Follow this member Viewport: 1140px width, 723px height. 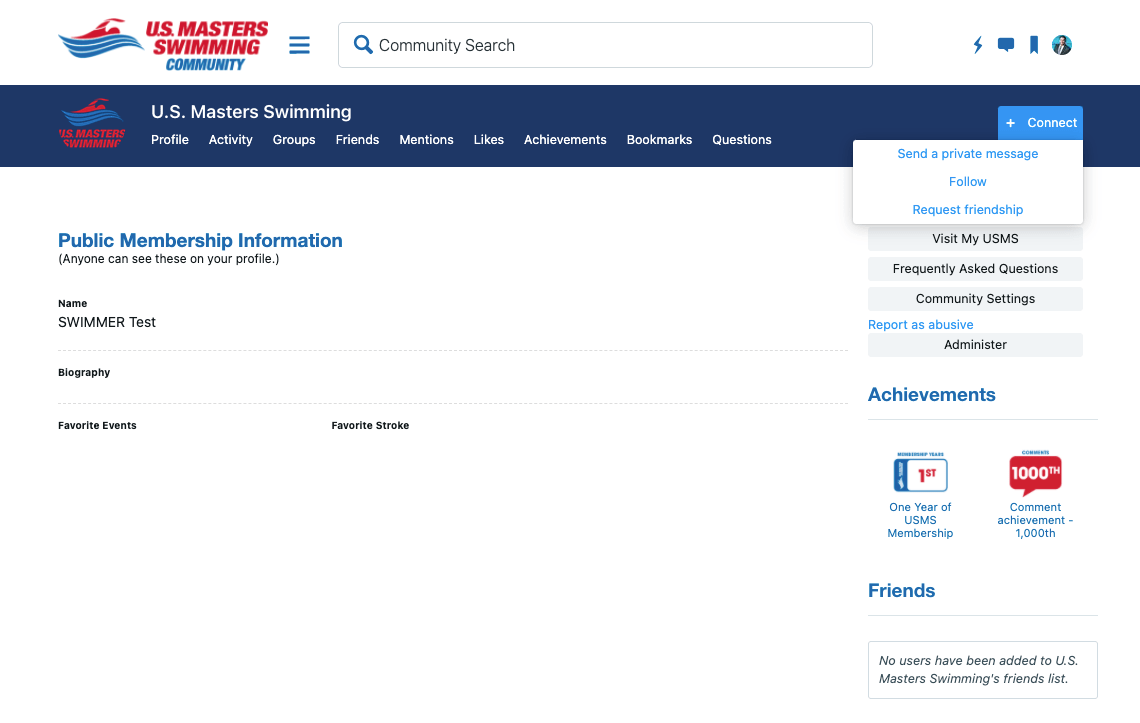pos(967,181)
